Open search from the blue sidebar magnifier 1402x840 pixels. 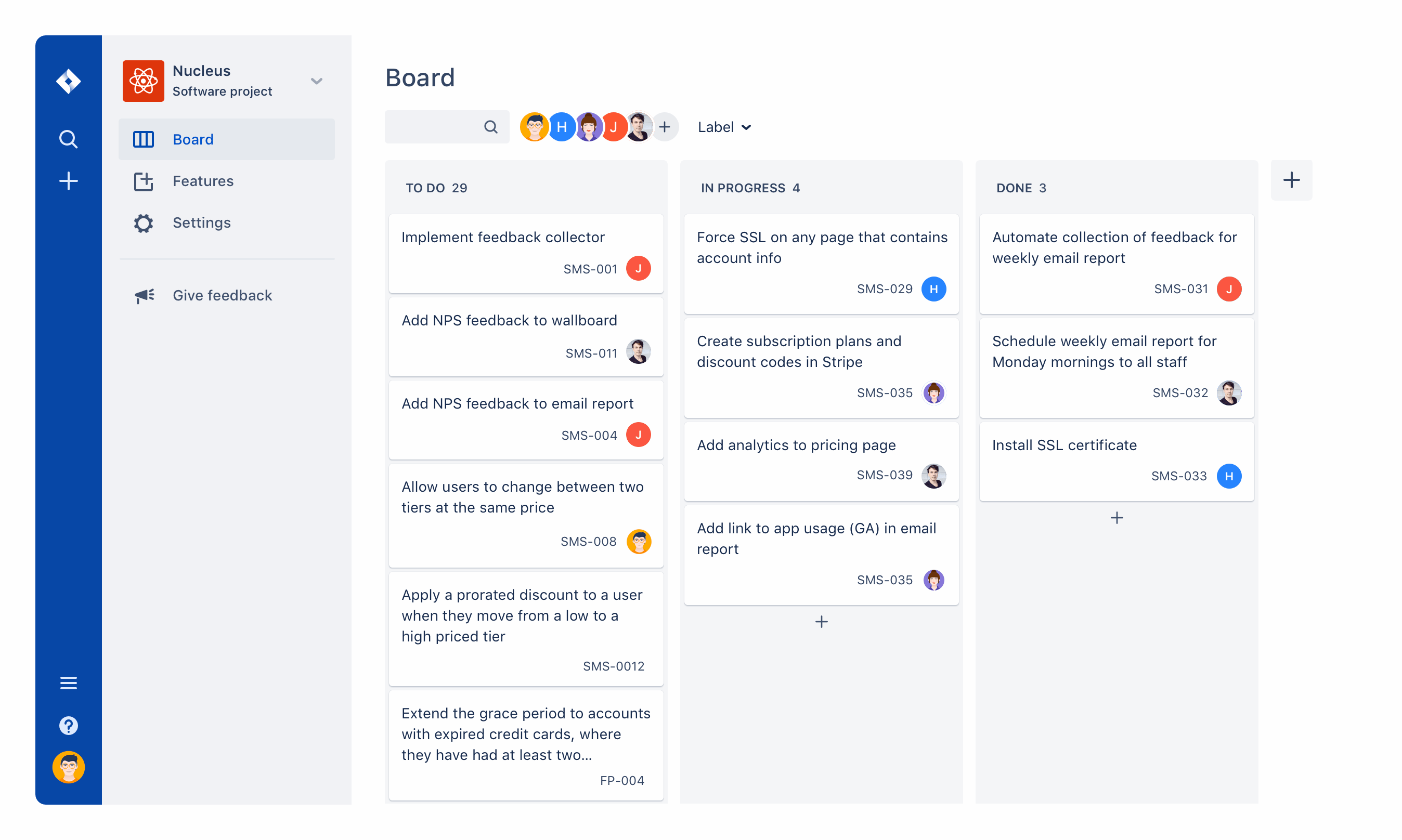[x=68, y=138]
